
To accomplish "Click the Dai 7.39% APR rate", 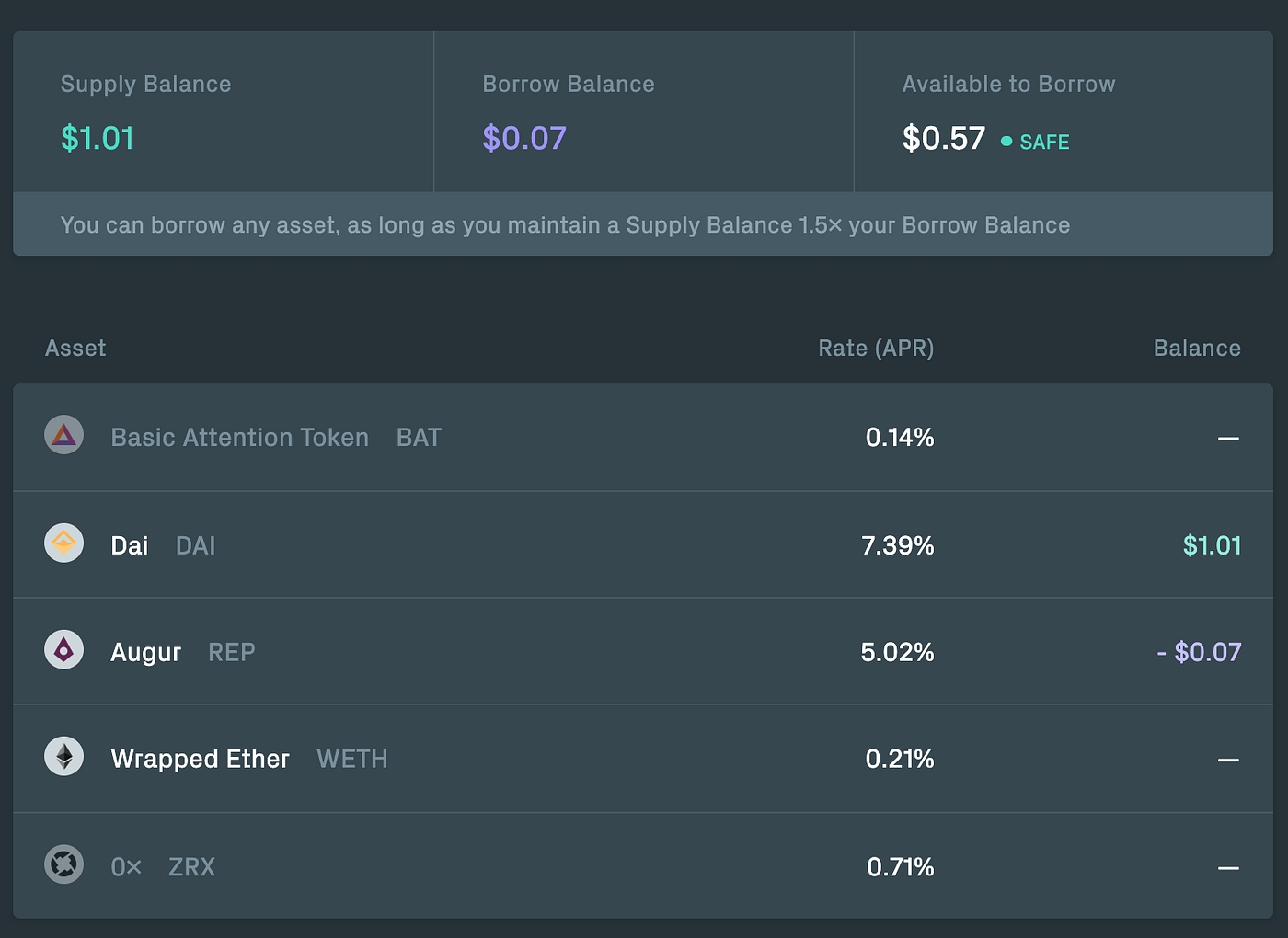I will (897, 546).
